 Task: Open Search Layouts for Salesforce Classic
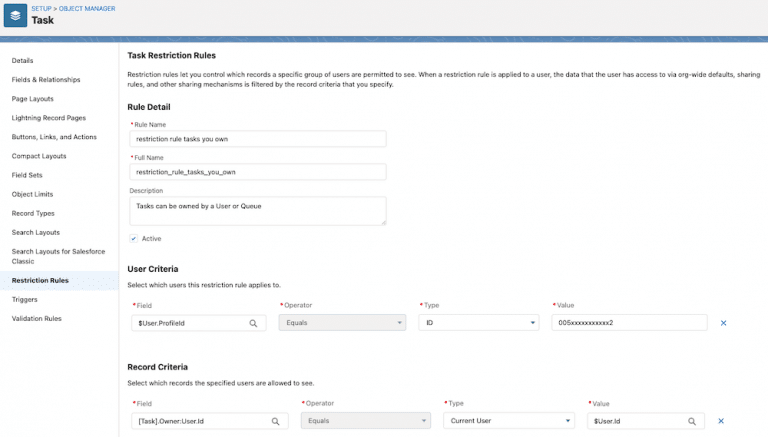click(58, 256)
